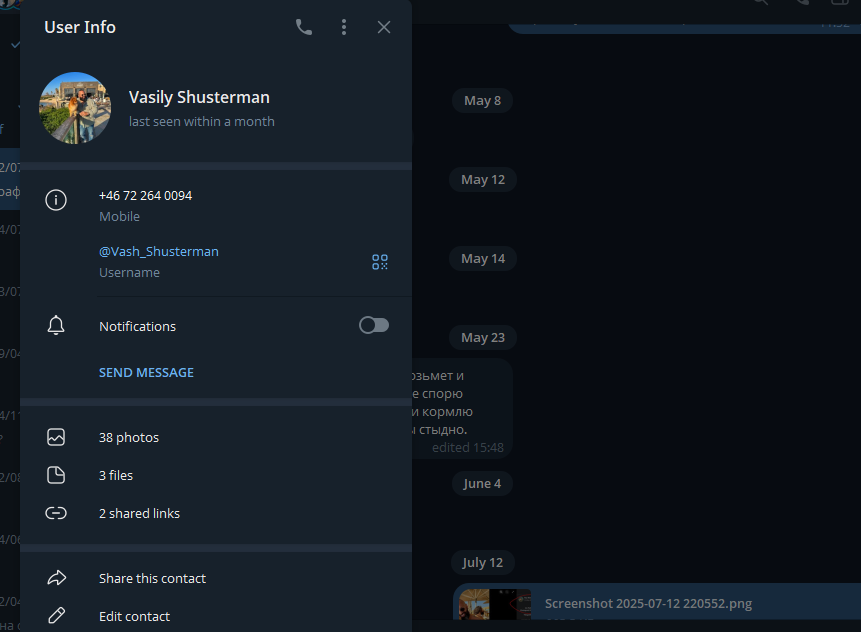Click the pencil edit icon

pyautogui.click(x=57, y=616)
